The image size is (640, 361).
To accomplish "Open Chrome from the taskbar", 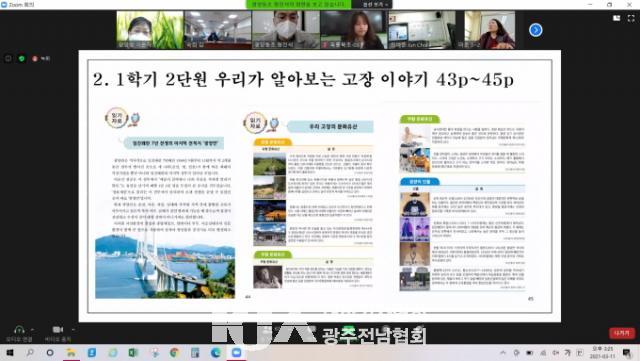I will tap(174, 352).
